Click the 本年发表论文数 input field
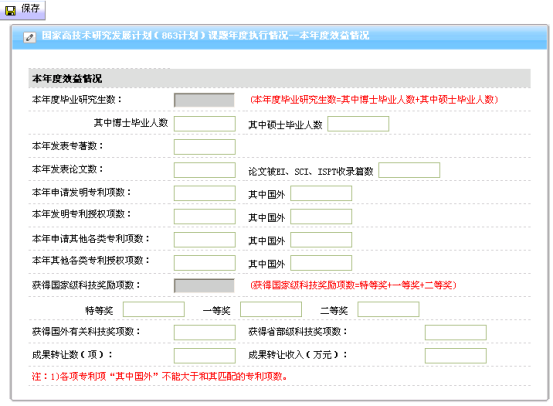The height and width of the screenshot is (406, 553). click(205, 170)
